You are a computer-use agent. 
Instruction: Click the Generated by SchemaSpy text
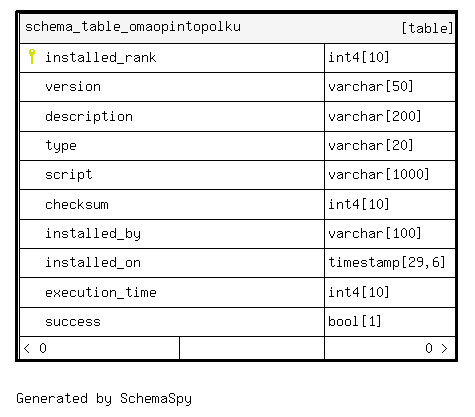(104, 399)
